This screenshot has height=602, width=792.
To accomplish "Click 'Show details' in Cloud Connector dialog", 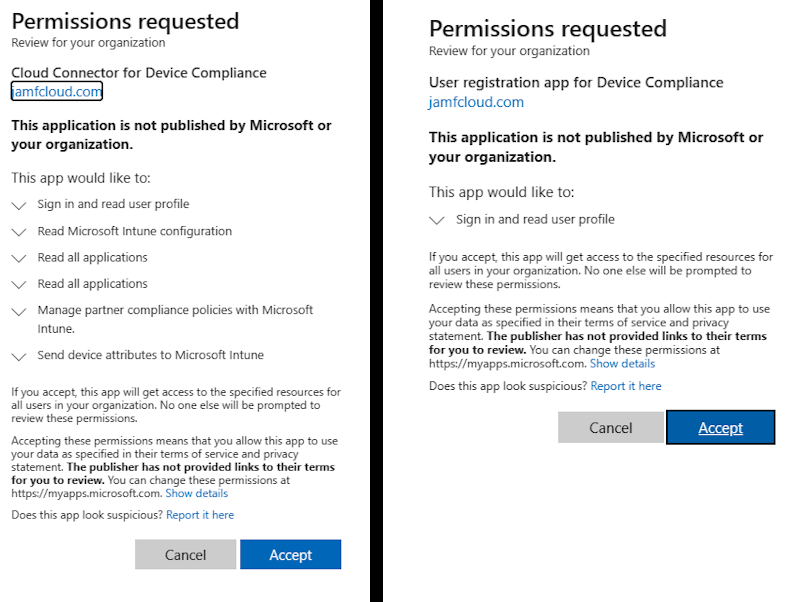I will [196, 493].
